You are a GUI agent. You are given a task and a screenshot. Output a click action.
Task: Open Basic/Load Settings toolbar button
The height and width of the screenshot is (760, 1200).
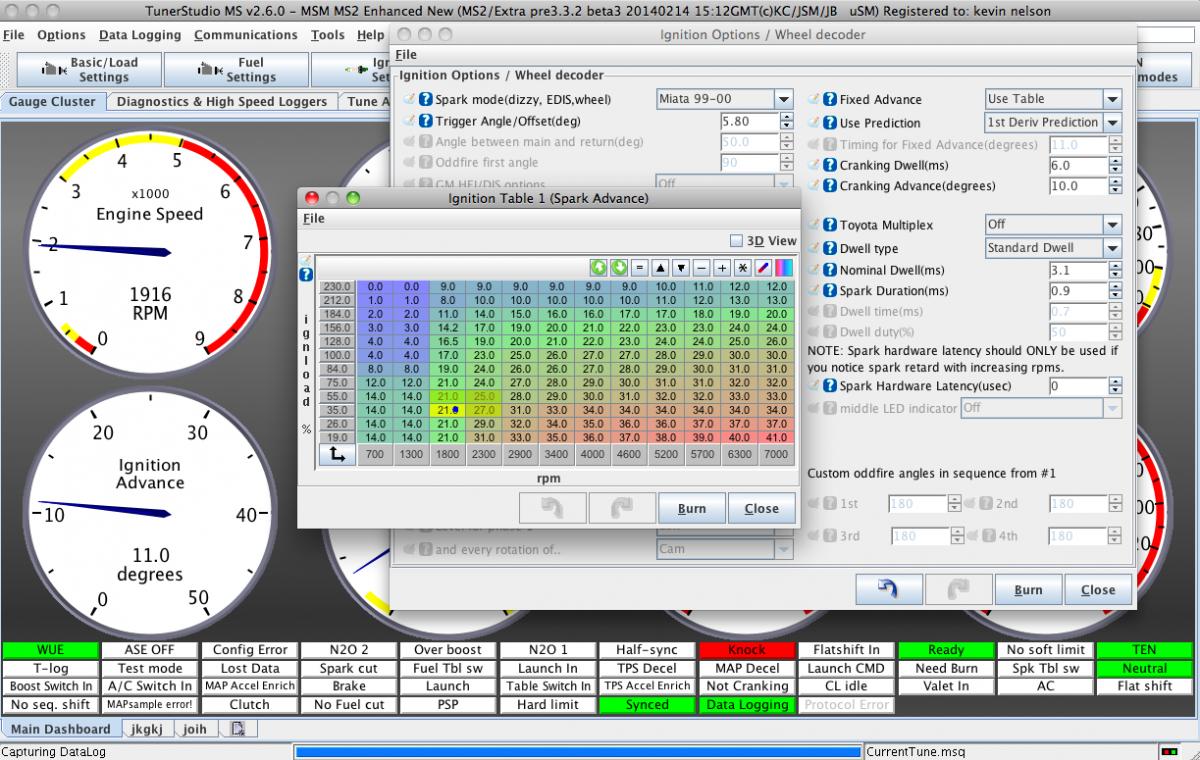[92, 69]
